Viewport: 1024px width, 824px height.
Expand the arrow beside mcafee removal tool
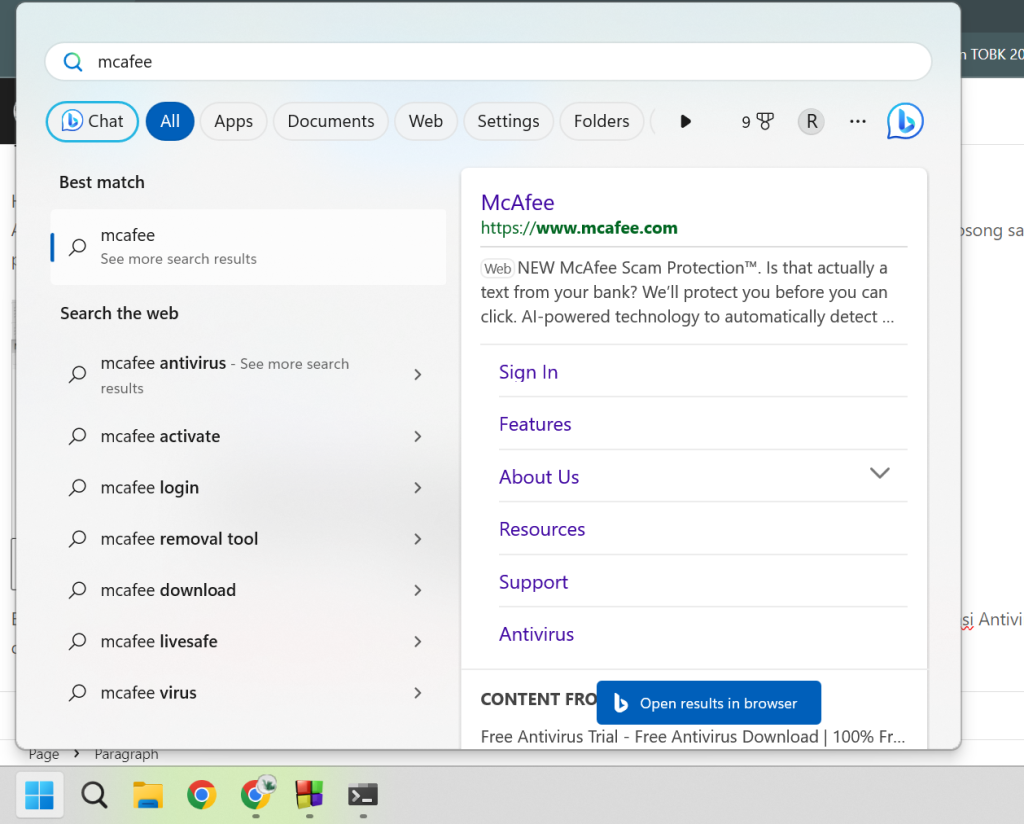[418, 539]
